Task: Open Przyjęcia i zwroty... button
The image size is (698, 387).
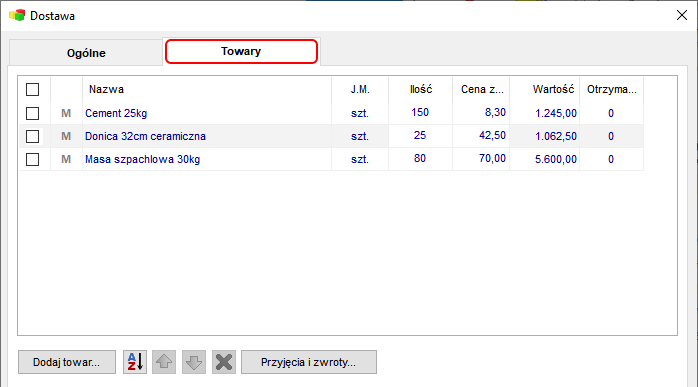Action: click(x=309, y=362)
